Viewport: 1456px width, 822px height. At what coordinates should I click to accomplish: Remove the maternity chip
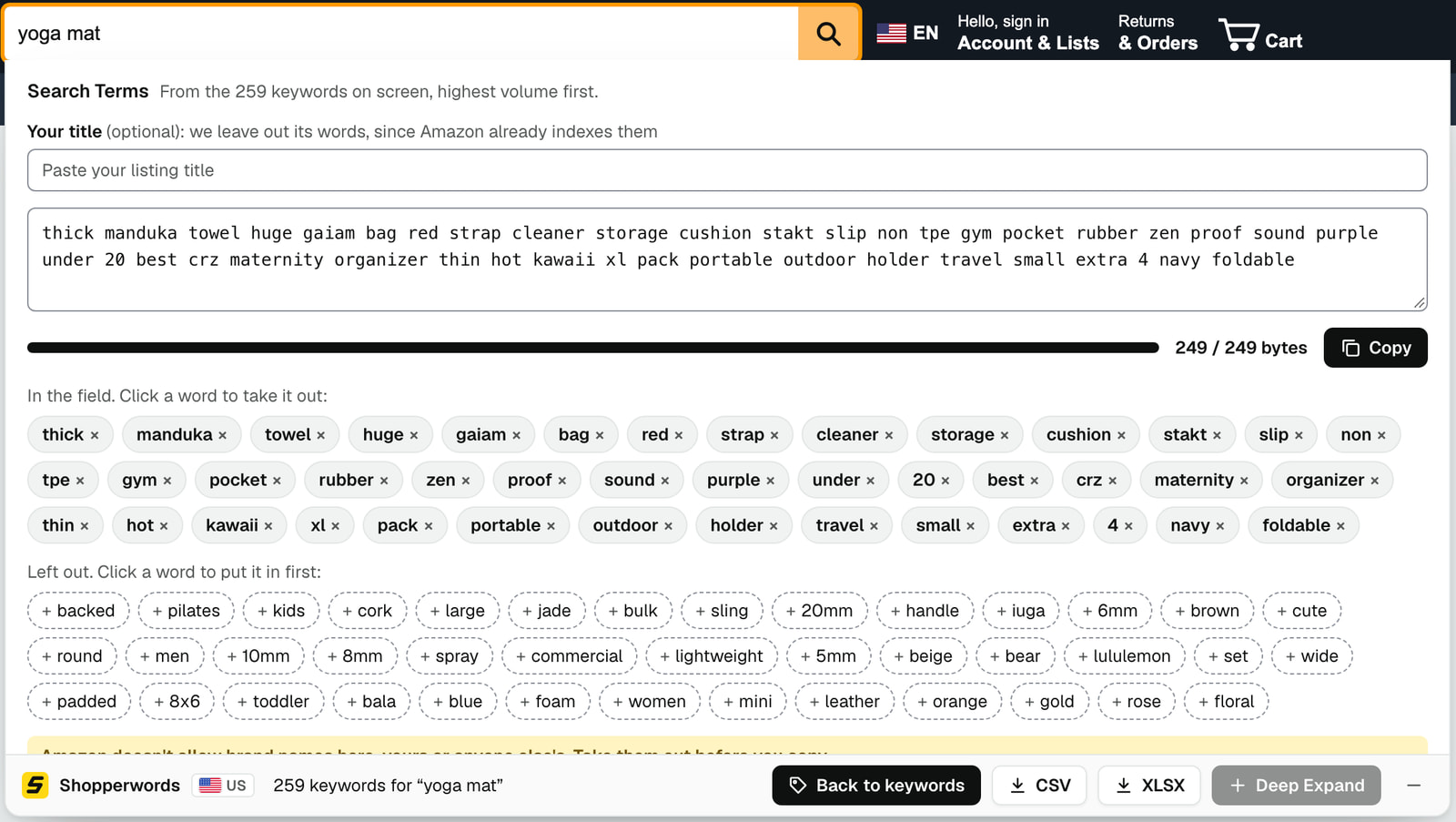click(1200, 480)
